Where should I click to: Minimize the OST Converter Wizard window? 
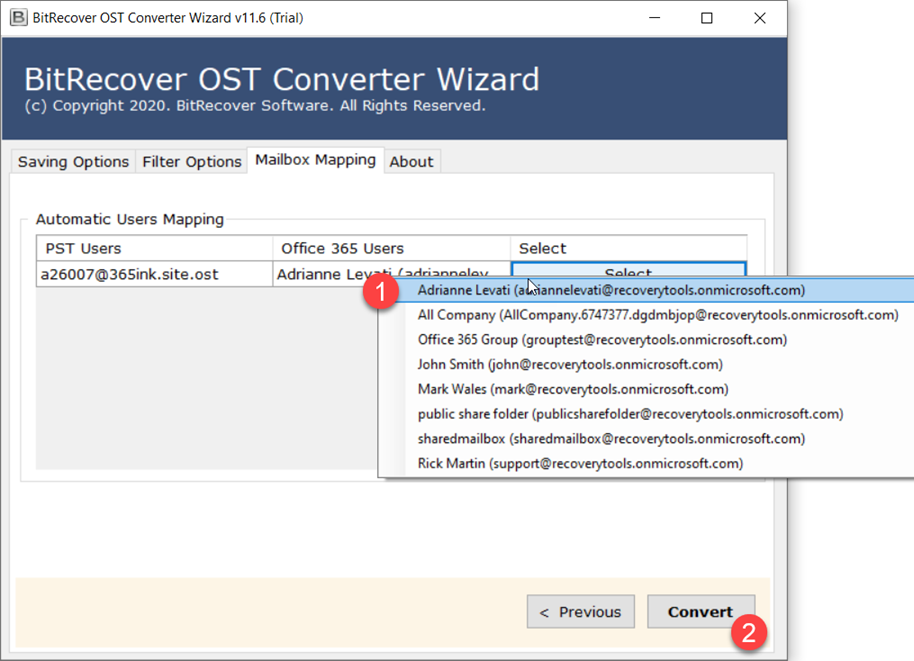coord(655,18)
